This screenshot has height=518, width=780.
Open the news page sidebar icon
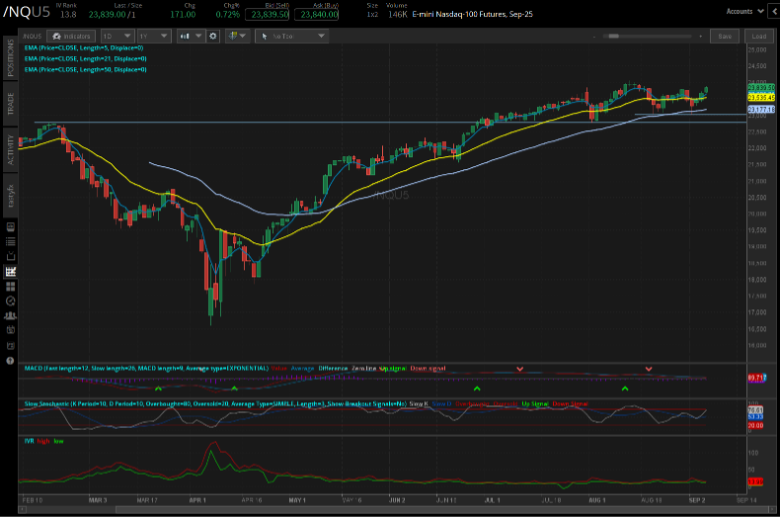[10, 345]
